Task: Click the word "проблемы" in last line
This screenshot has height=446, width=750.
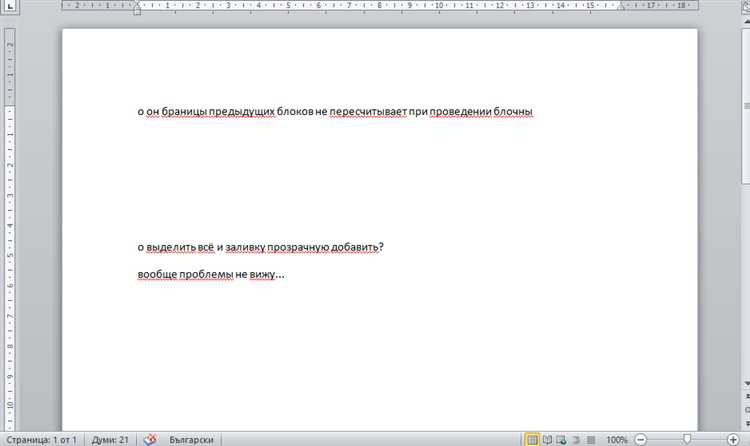Action: (x=206, y=275)
